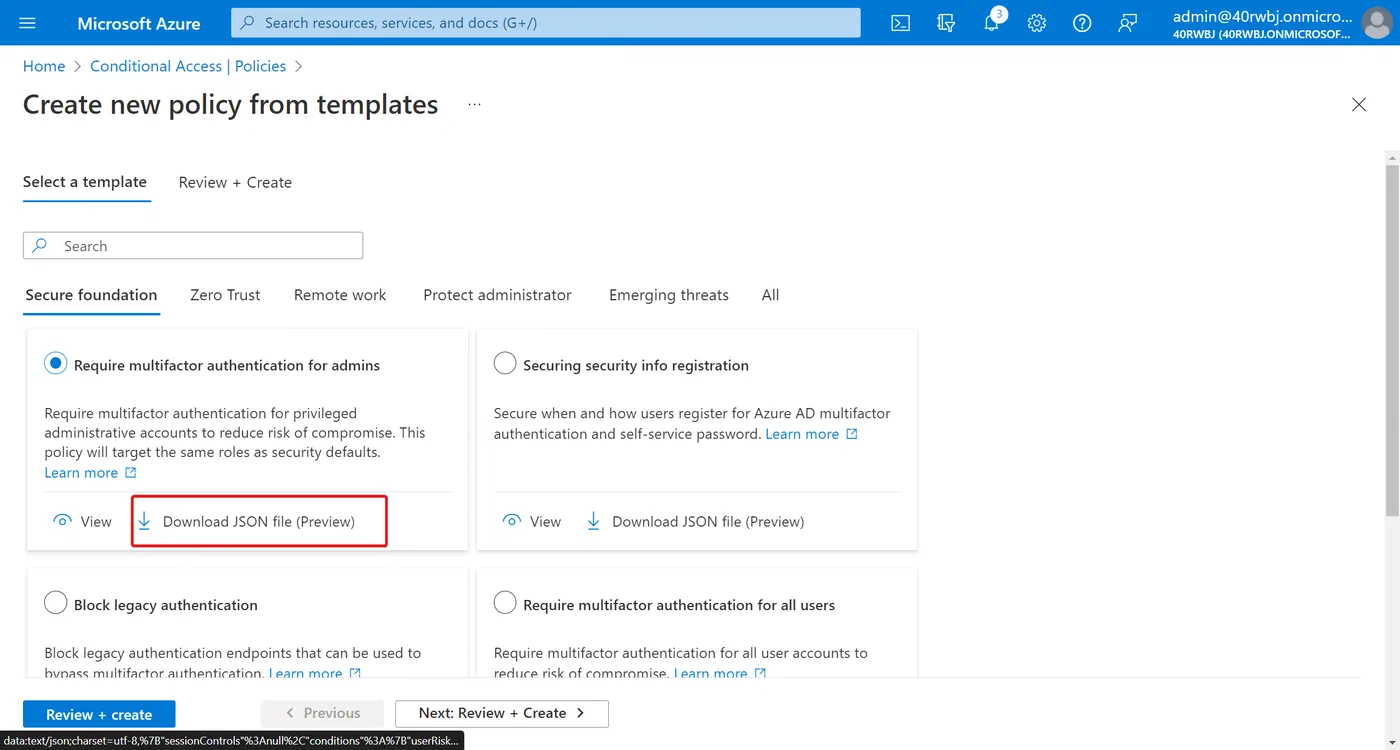Open Learn more link for all users MFA template
Viewport: 1400px width, 750px height.
click(x=720, y=673)
